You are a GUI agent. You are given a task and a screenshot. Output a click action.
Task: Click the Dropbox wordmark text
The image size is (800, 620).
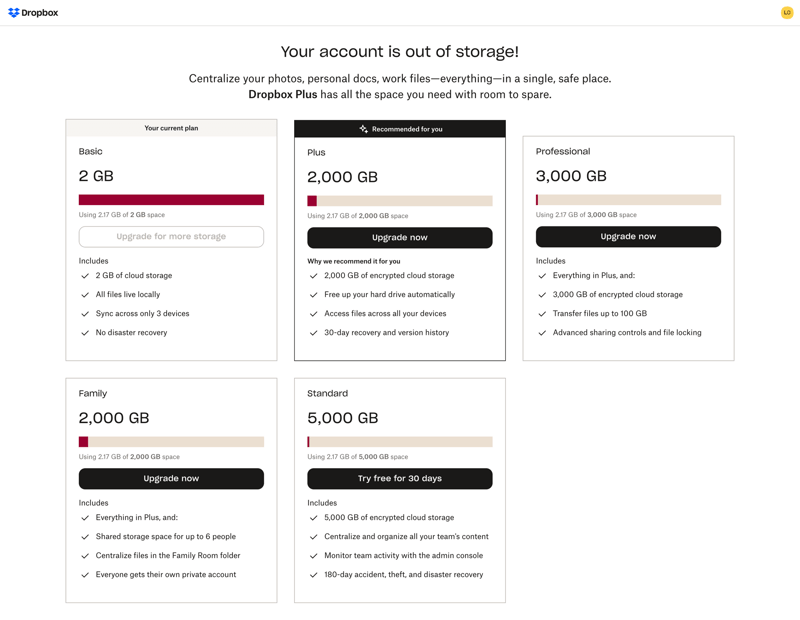tap(40, 12)
